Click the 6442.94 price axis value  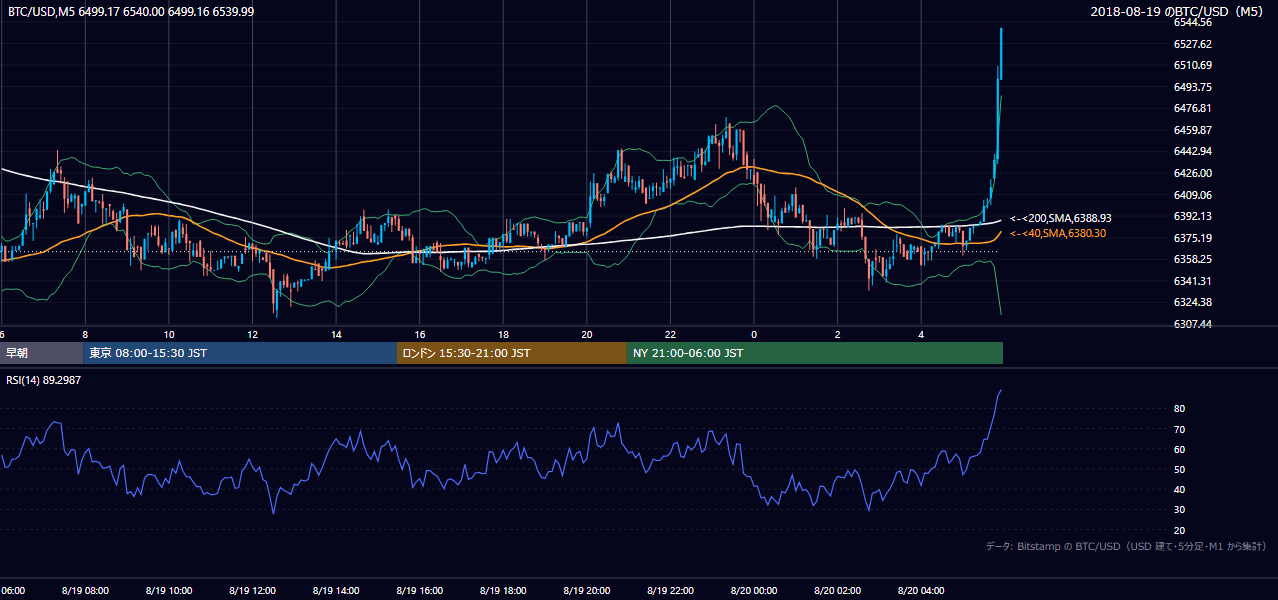(1193, 151)
